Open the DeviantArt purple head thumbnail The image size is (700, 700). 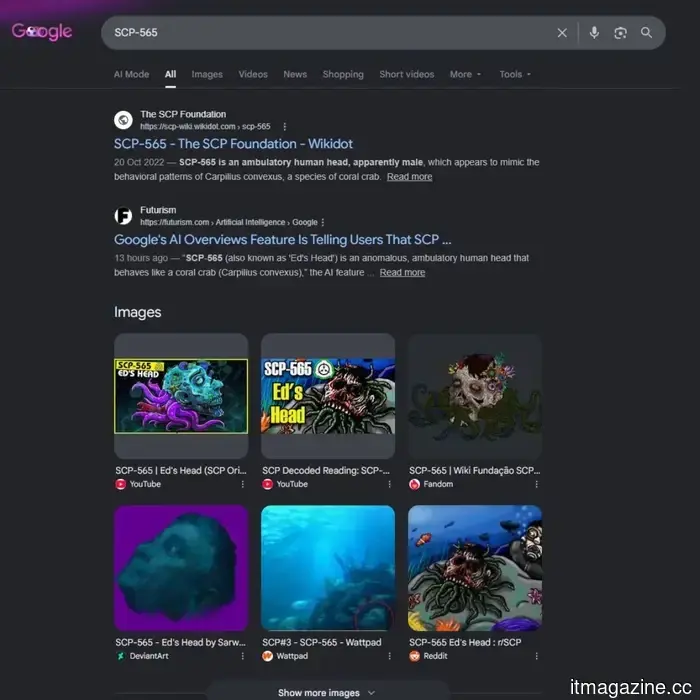click(181, 568)
